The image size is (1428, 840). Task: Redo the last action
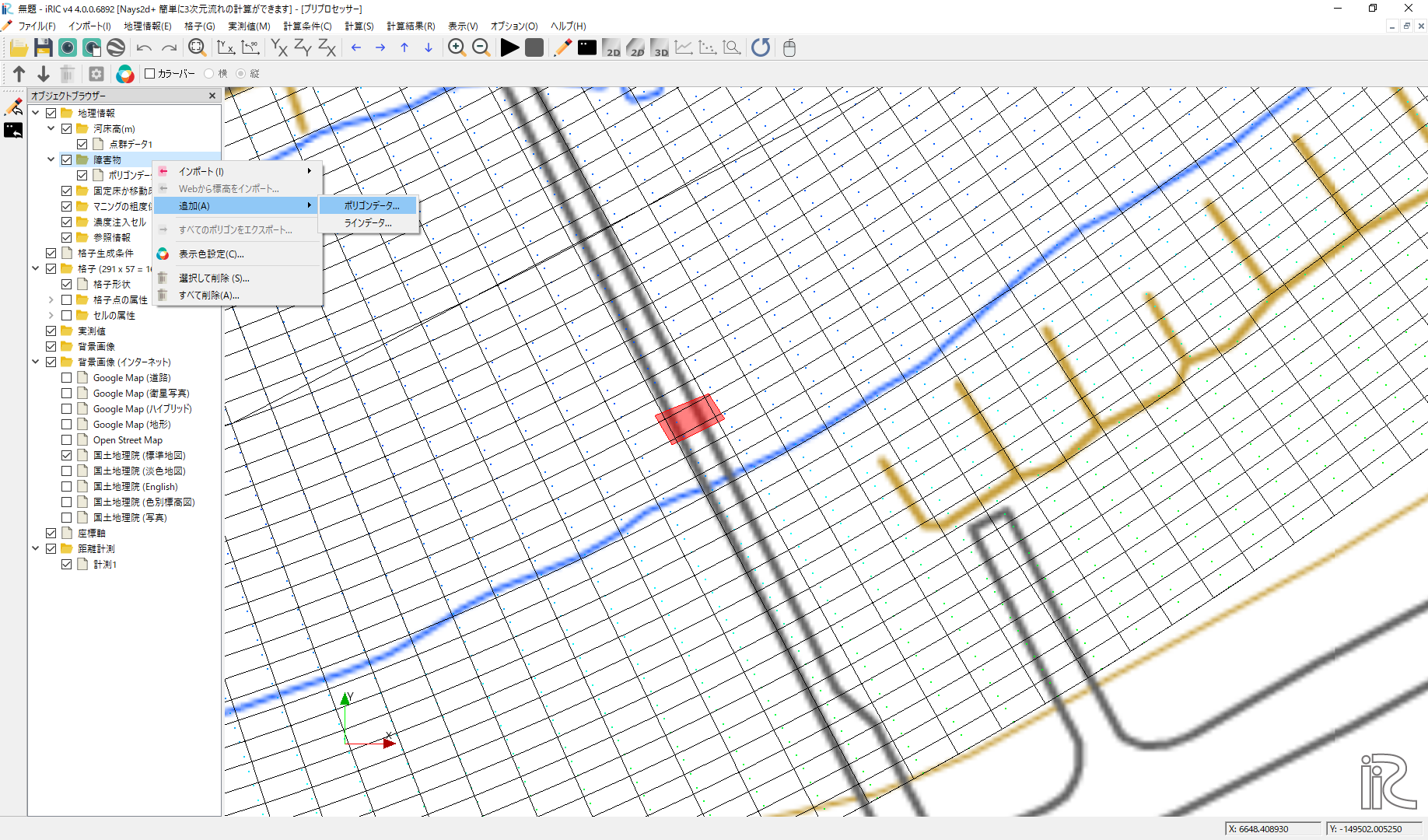168,48
